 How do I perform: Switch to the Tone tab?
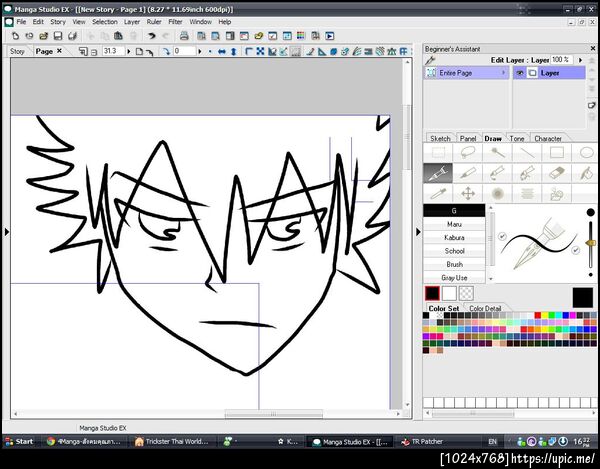pos(517,138)
